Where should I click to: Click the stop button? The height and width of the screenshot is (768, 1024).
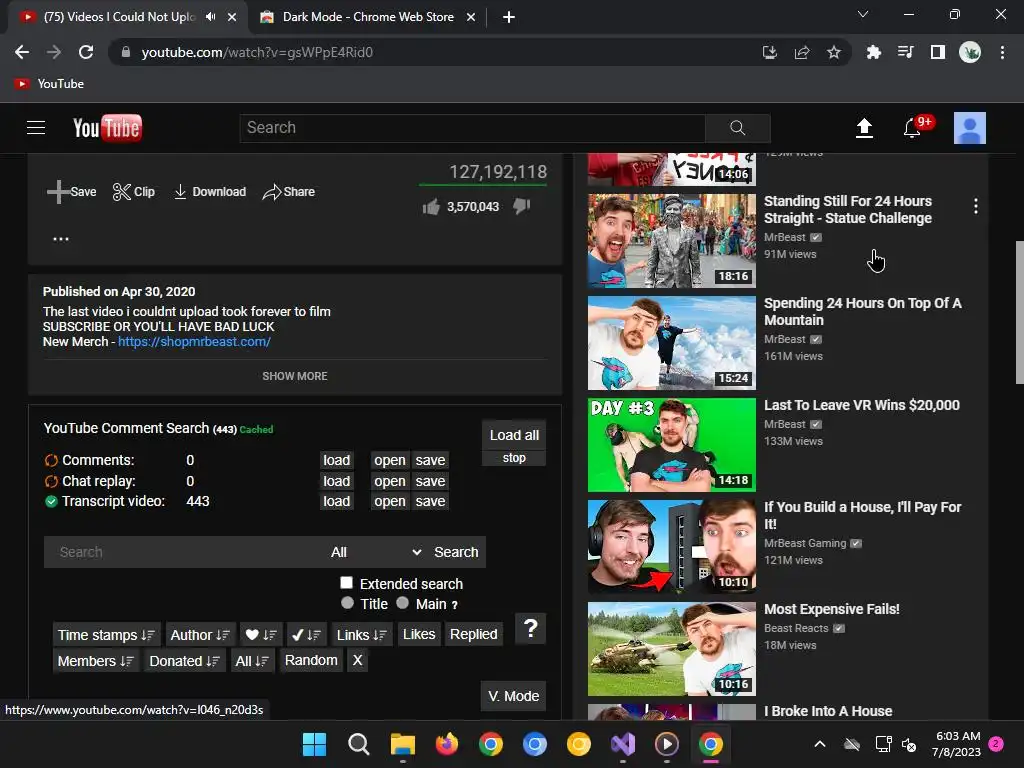point(514,458)
